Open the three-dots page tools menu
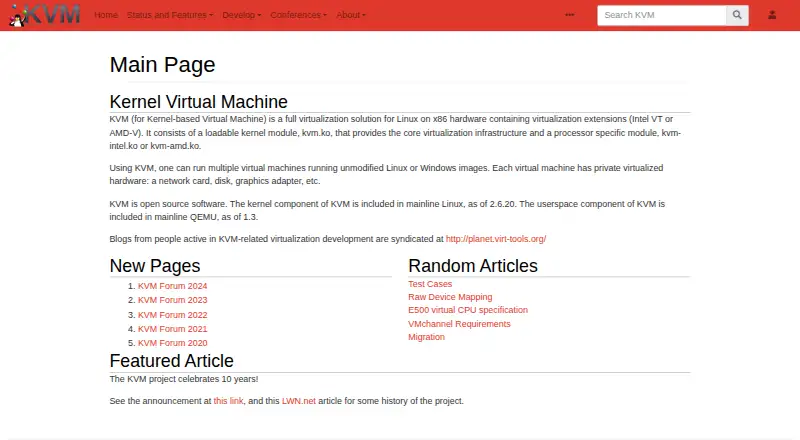The width and height of the screenshot is (800, 440). (x=569, y=15)
